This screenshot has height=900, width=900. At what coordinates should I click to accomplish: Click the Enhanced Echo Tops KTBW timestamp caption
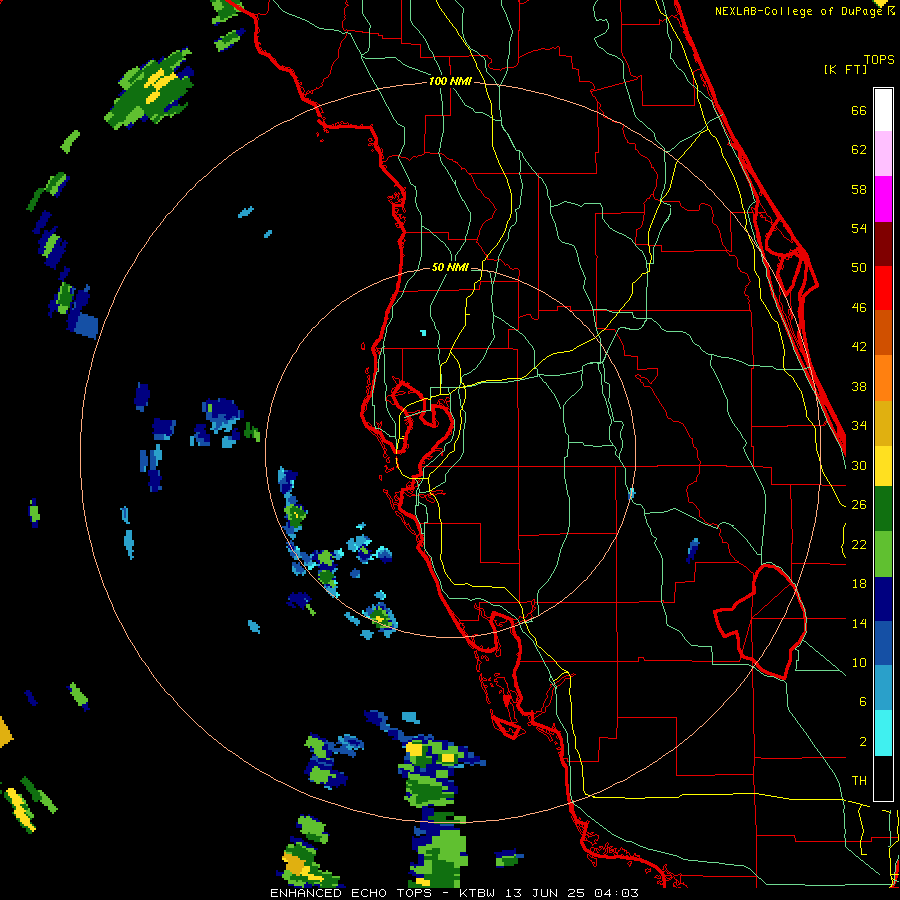(x=454, y=893)
